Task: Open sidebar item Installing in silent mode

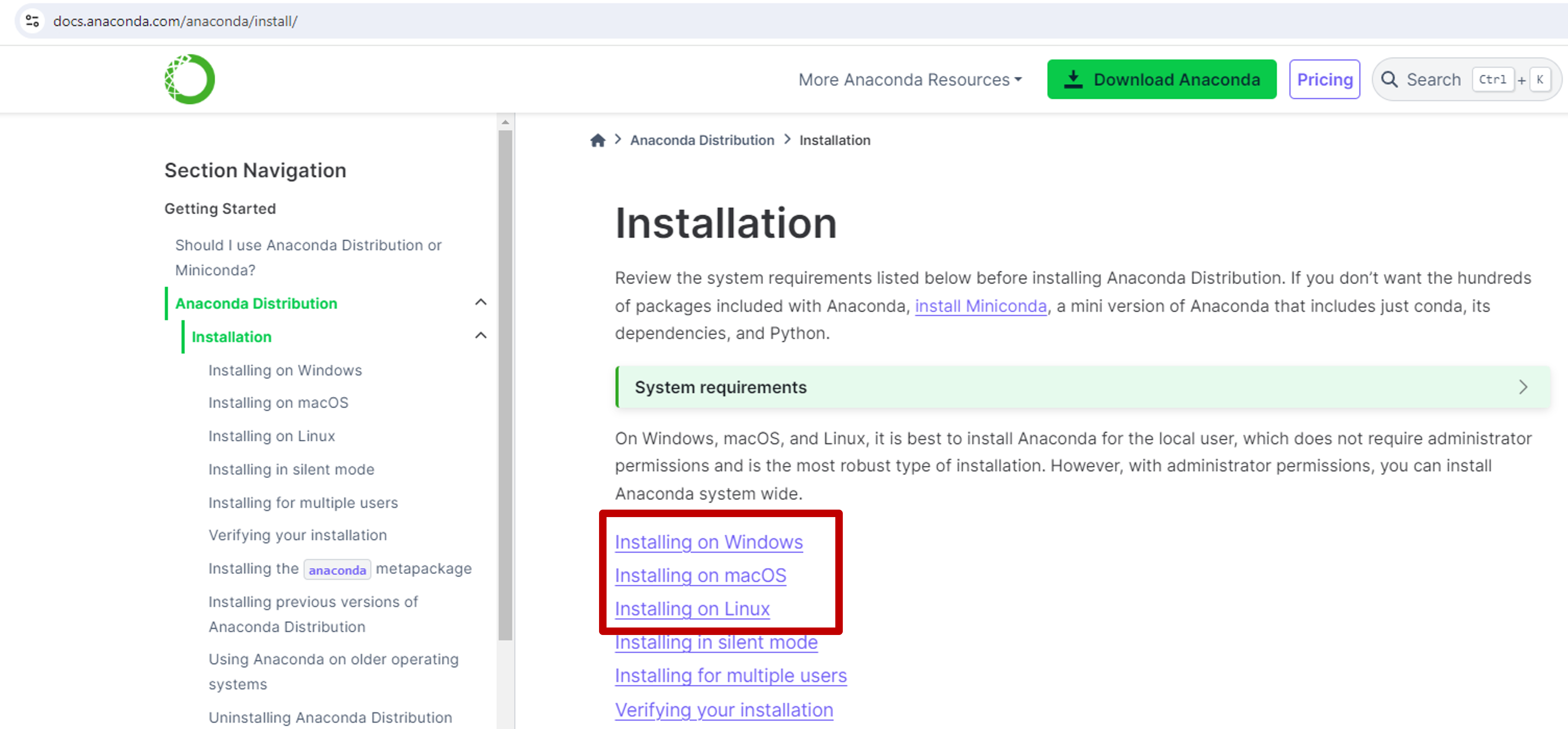Action: (x=291, y=470)
